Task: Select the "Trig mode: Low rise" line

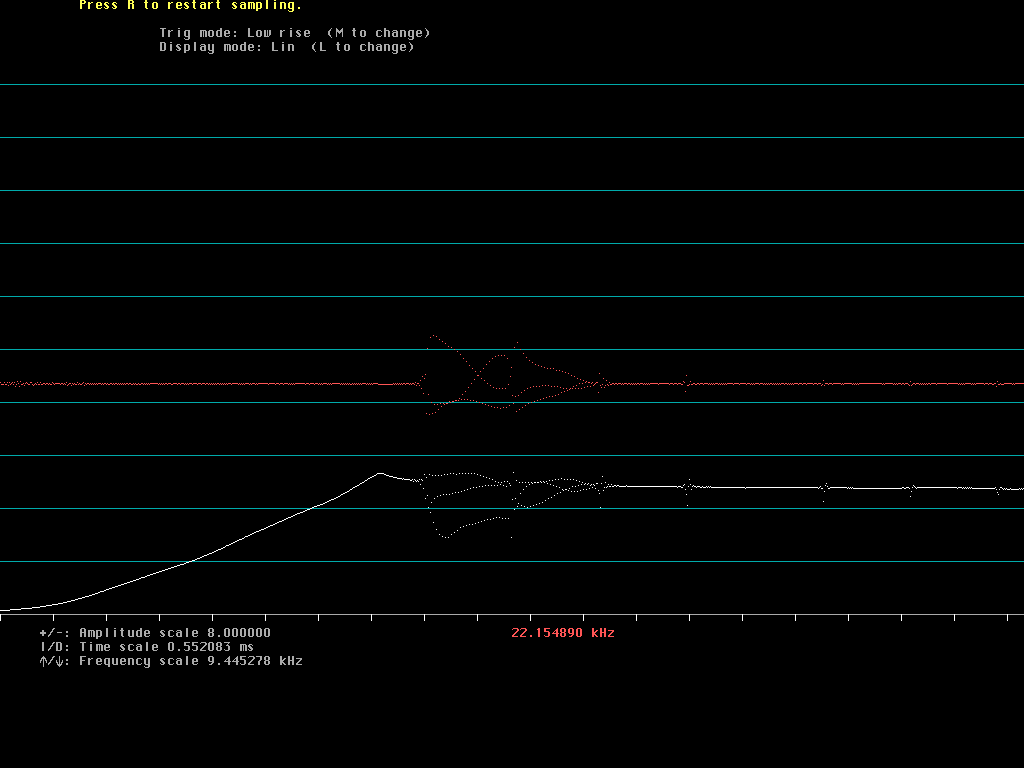Action: (x=295, y=33)
